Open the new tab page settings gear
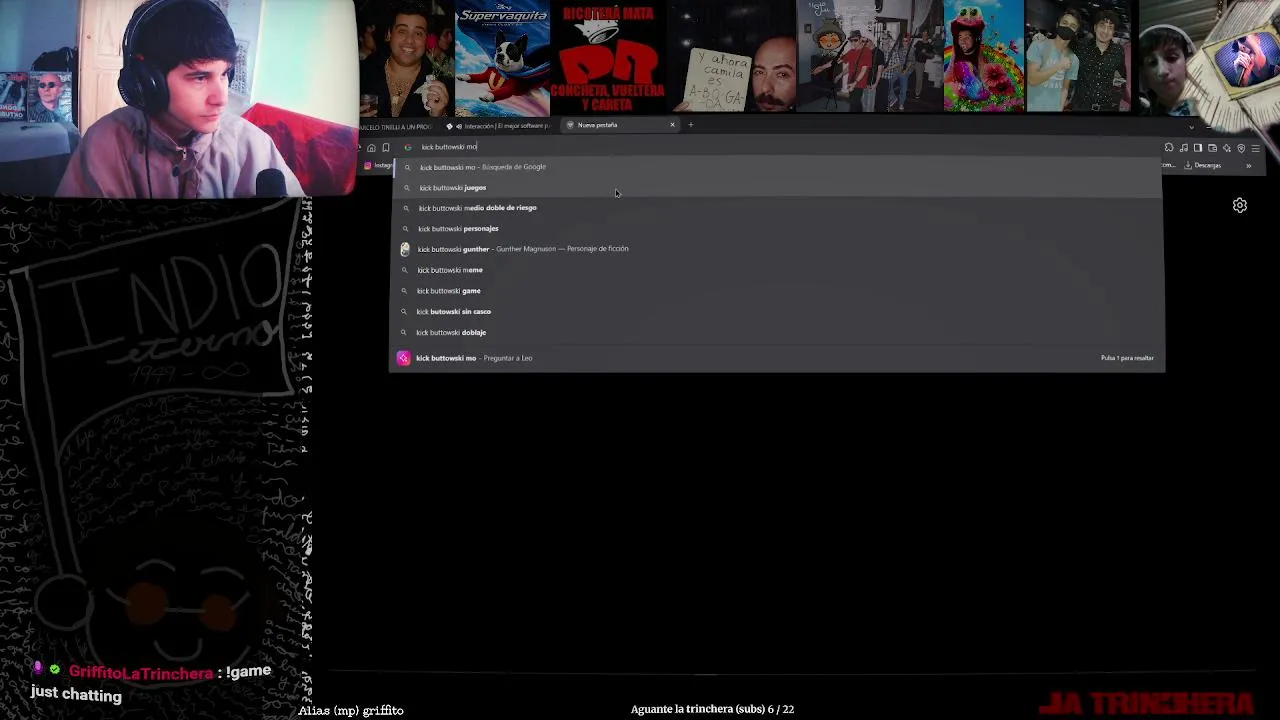This screenshot has width=1280, height=720. point(1240,205)
